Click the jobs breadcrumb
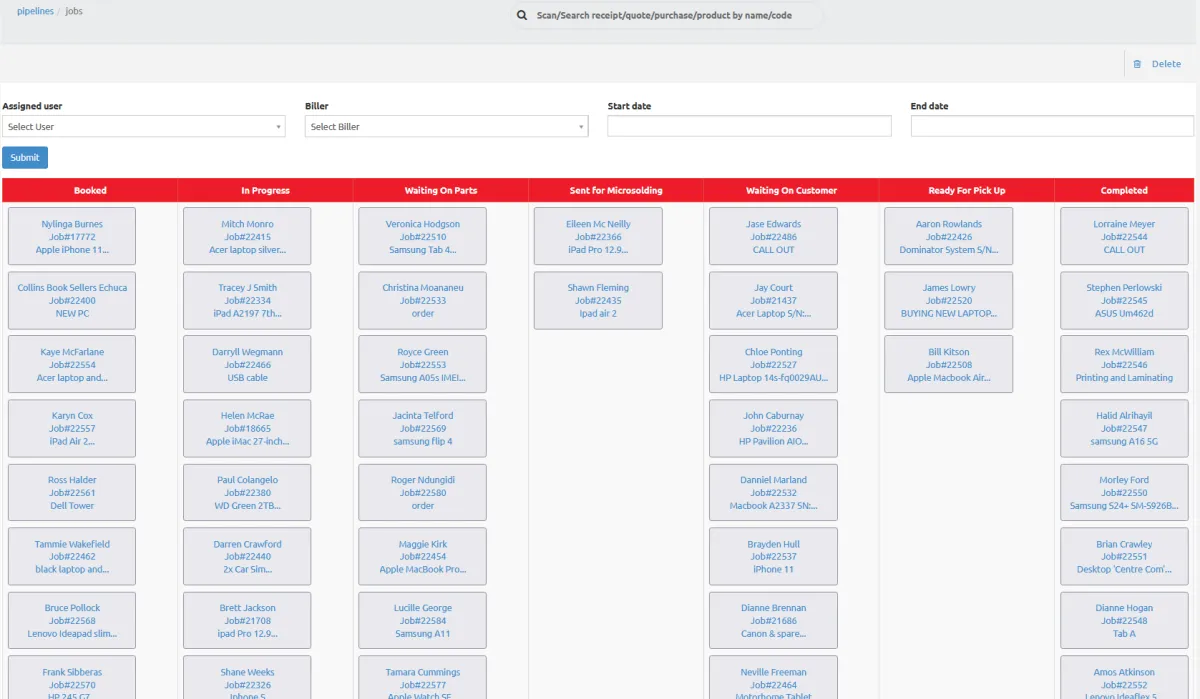This screenshot has width=1200, height=699. [x=74, y=11]
